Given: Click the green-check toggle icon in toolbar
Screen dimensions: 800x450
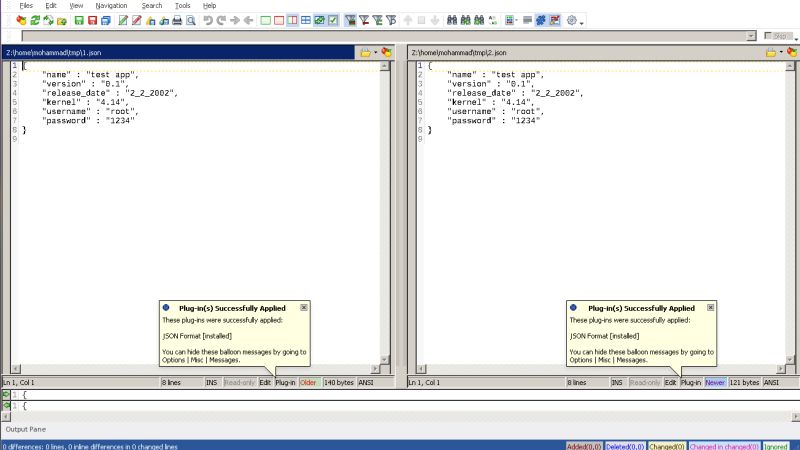Looking at the screenshot, I should (333, 20).
